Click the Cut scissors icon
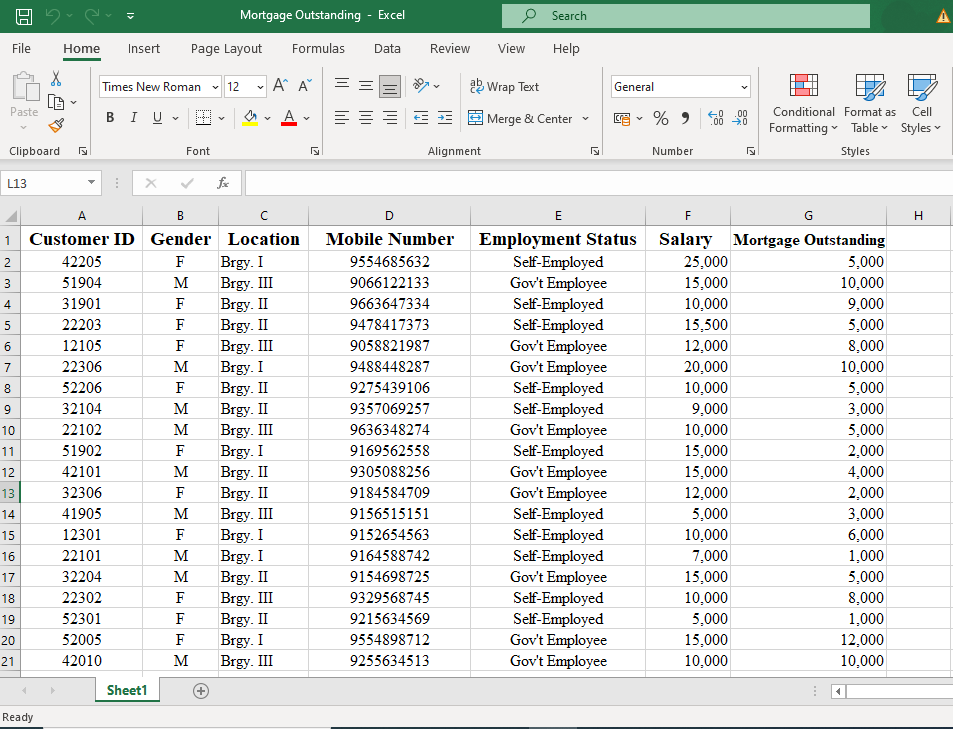 (56, 79)
